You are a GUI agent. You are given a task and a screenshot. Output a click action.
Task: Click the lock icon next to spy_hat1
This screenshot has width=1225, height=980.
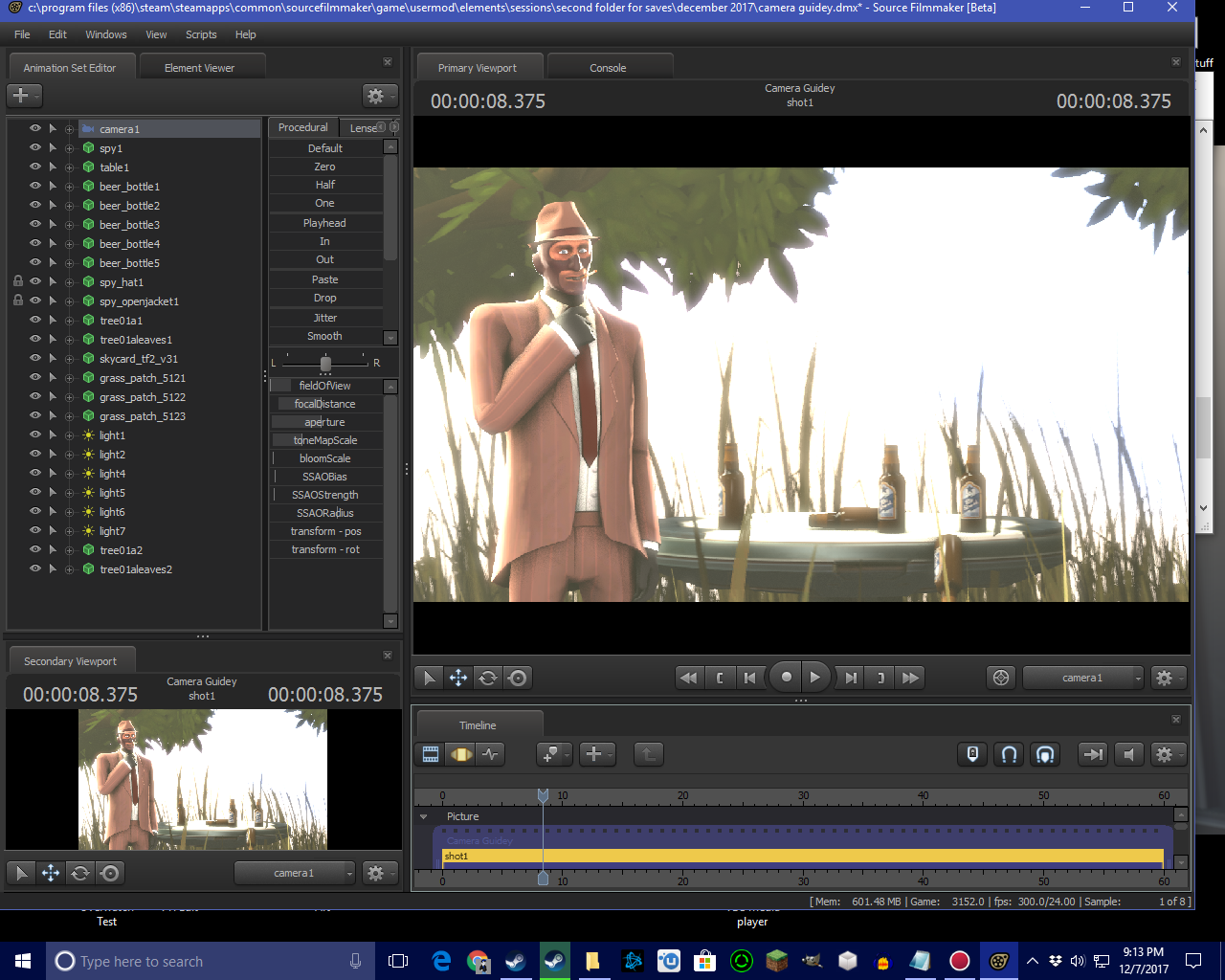click(18, 281)
